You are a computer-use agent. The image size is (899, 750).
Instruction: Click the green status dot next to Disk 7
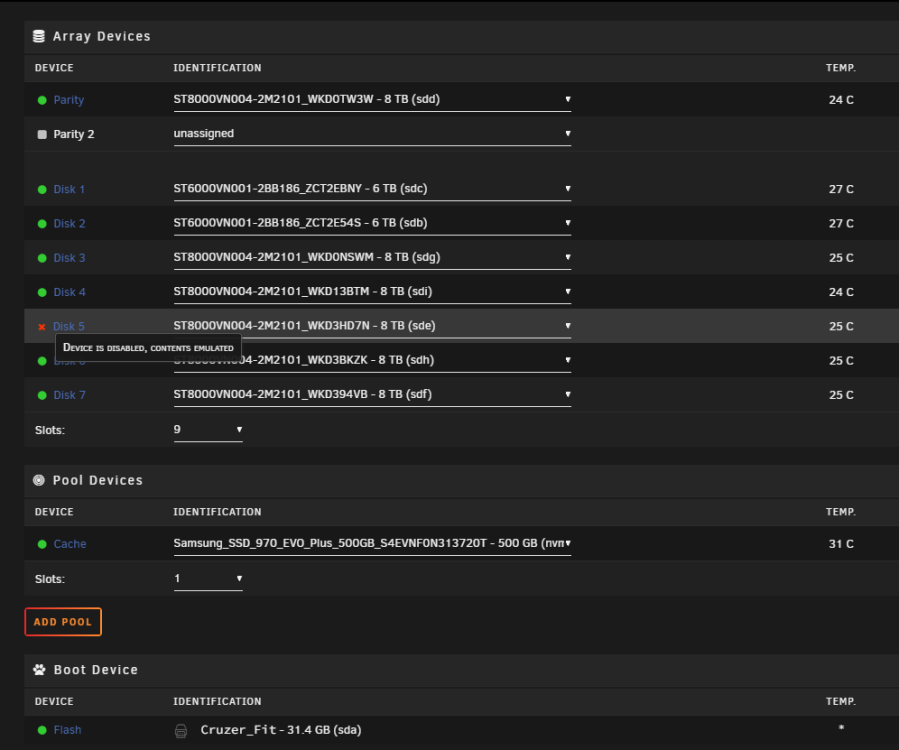(x=42, y=396)
